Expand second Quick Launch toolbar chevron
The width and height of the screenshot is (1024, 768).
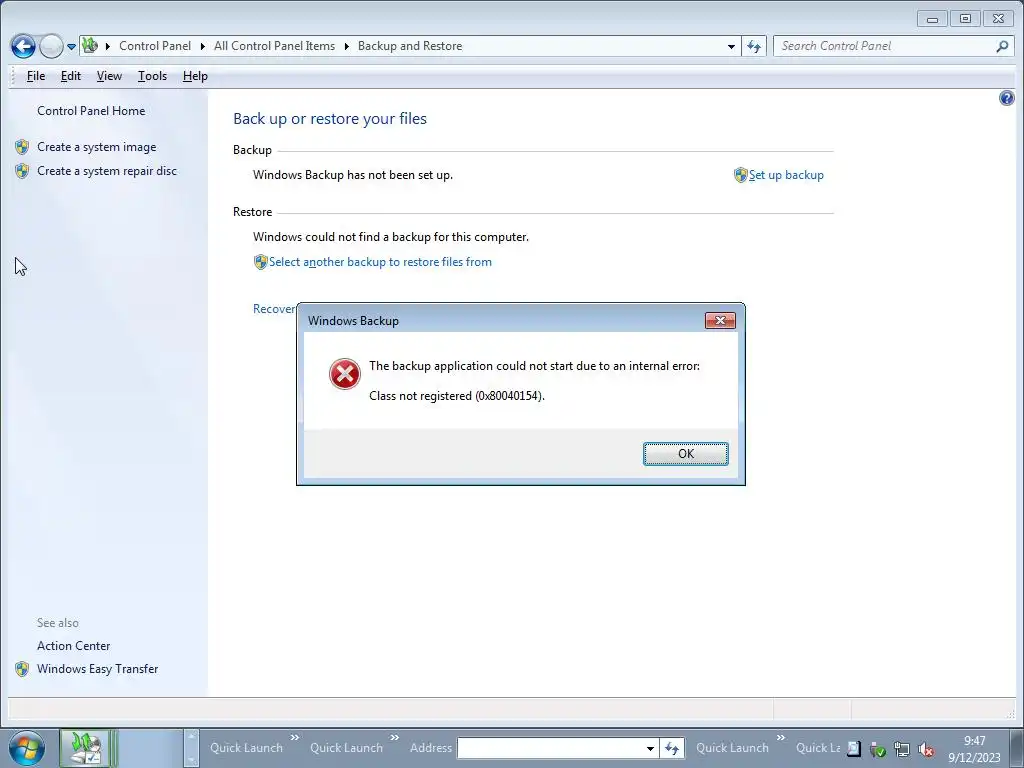(x=394, y=738)
